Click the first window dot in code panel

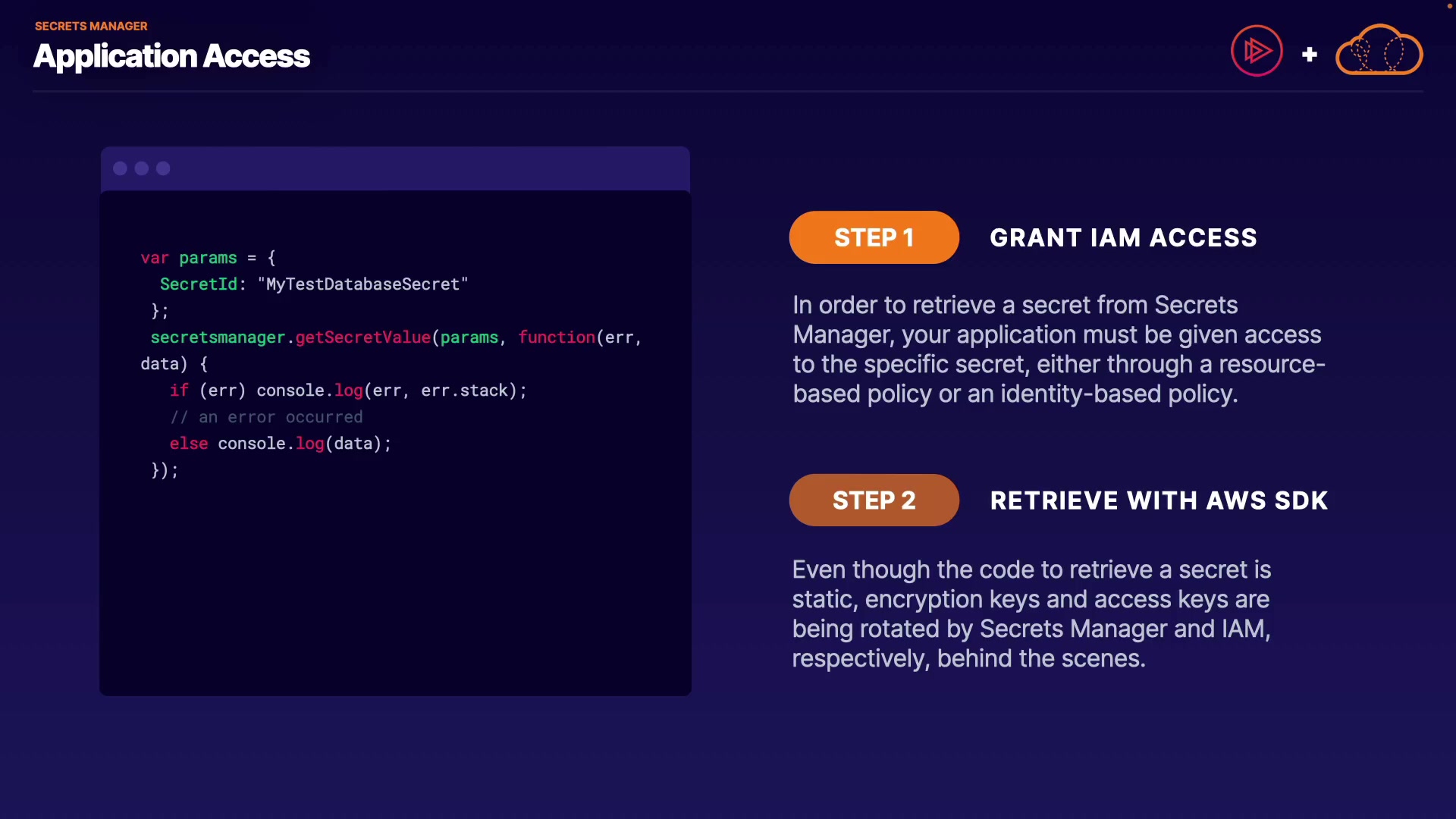pos(120,168)
